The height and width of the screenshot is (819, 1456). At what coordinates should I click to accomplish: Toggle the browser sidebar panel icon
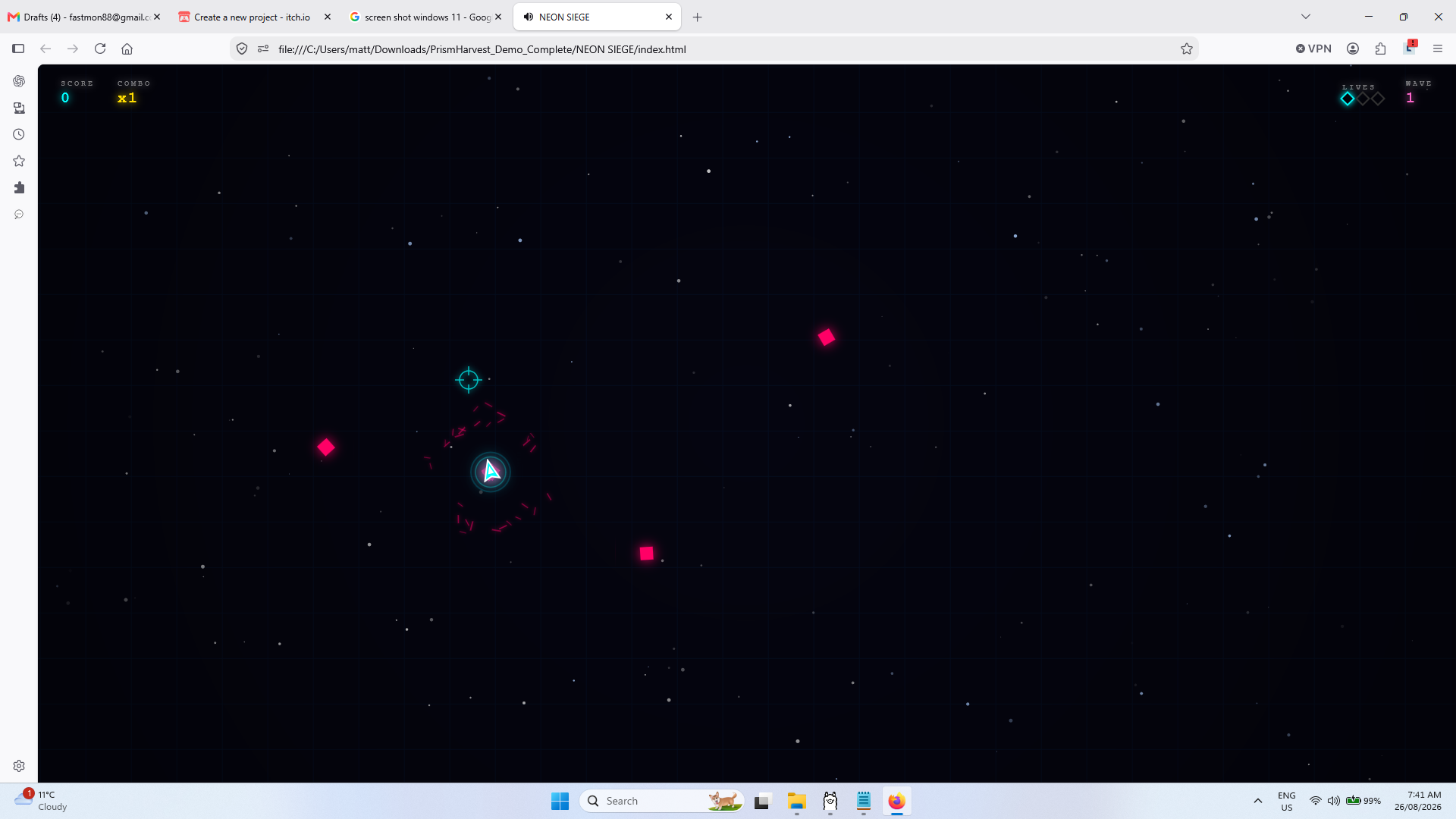18,49
